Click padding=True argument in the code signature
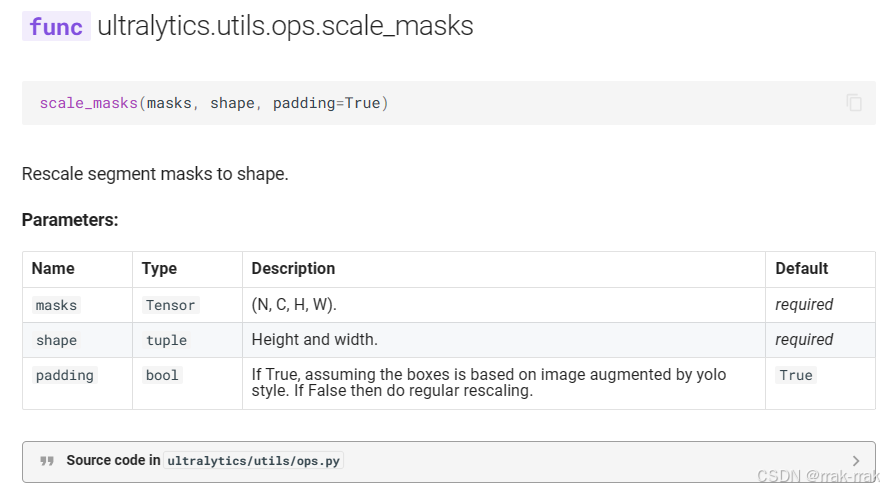The height and width of the screenshot is (491, 884). point(326,103)
